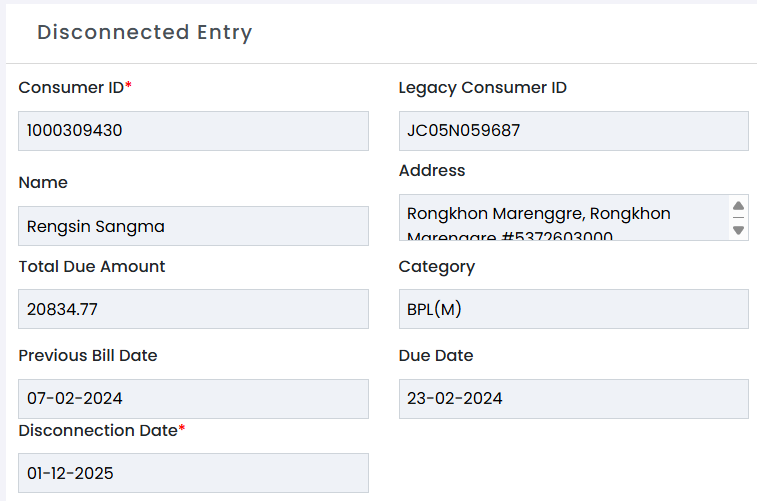The width and height of the screenshot is (757, 501).
Task: Click the Category field showing BPL(M)
Action: [573, 309]
